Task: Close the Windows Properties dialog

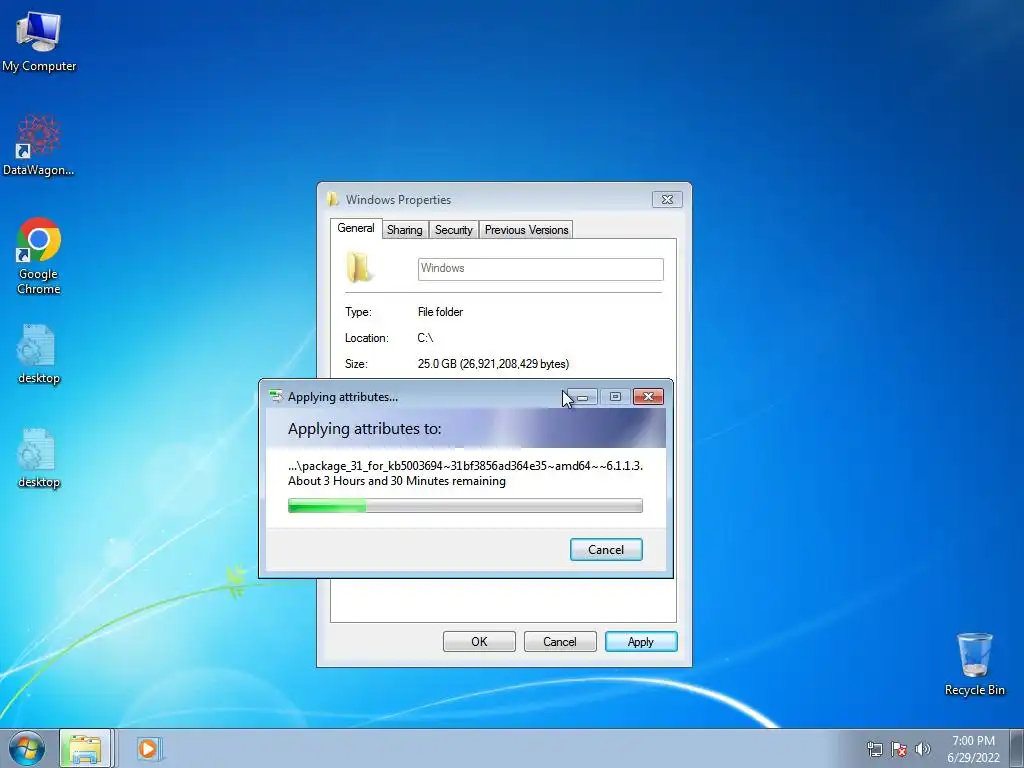Action: [667, 199]
